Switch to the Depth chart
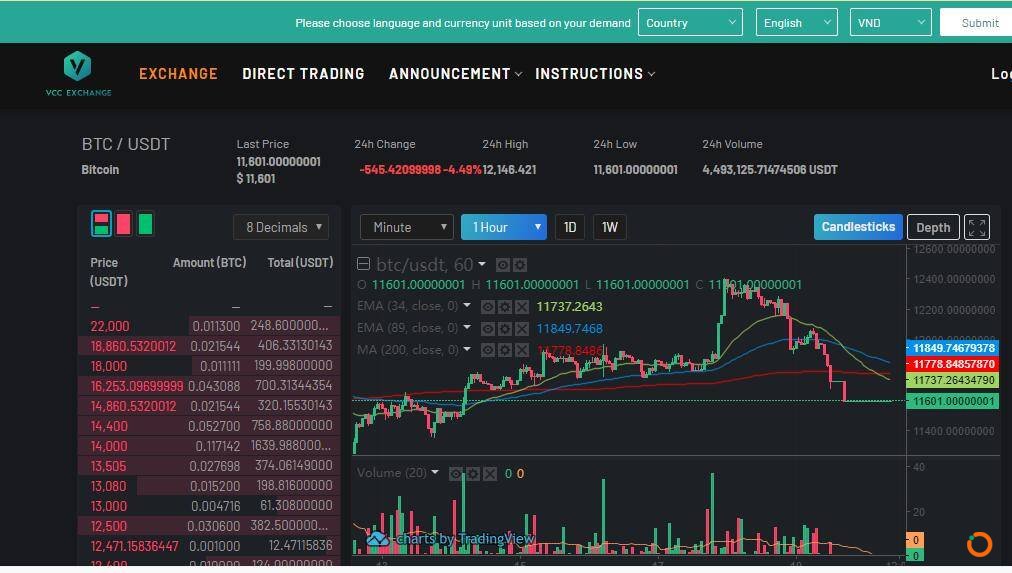The height and width of the screenshot is (573, 1012). 933,227
